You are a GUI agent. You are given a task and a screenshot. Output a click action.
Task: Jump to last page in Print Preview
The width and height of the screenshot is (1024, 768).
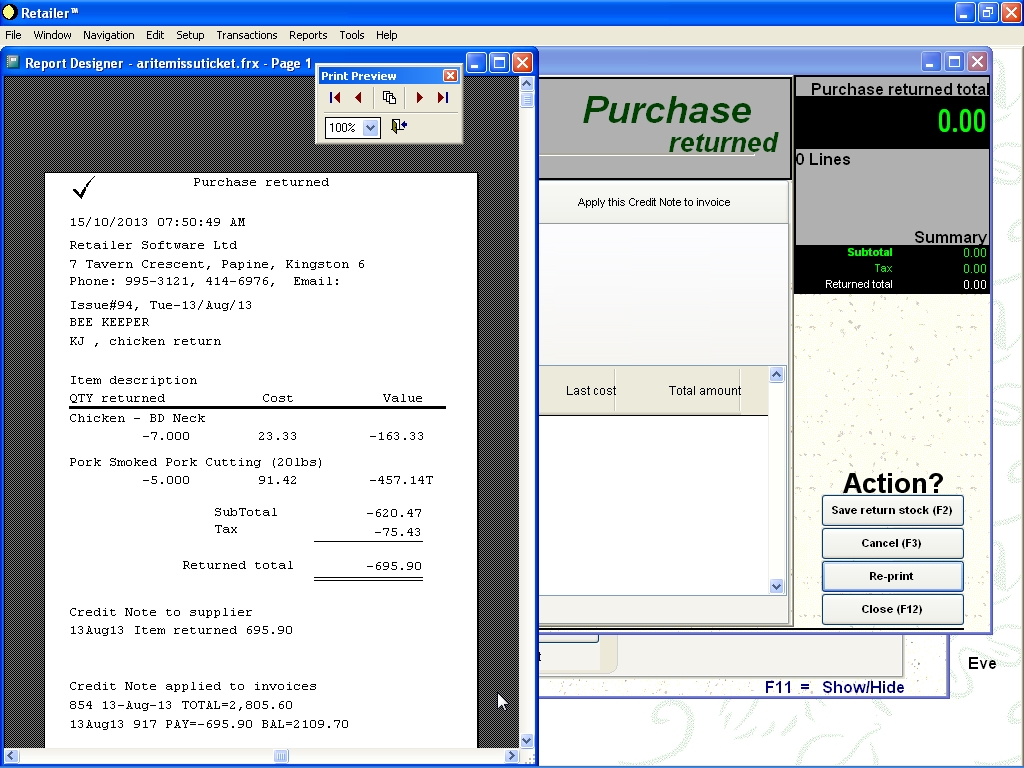(x=442, y=98)
